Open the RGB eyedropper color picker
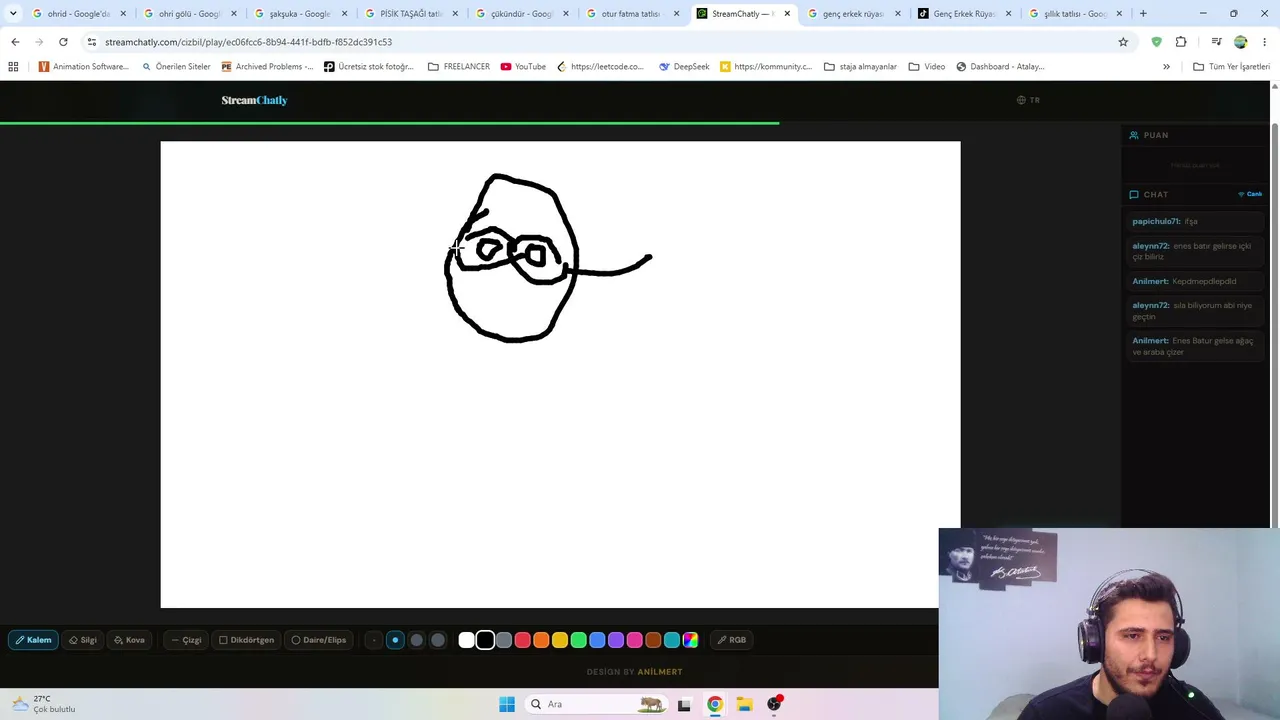 point(732,640)
